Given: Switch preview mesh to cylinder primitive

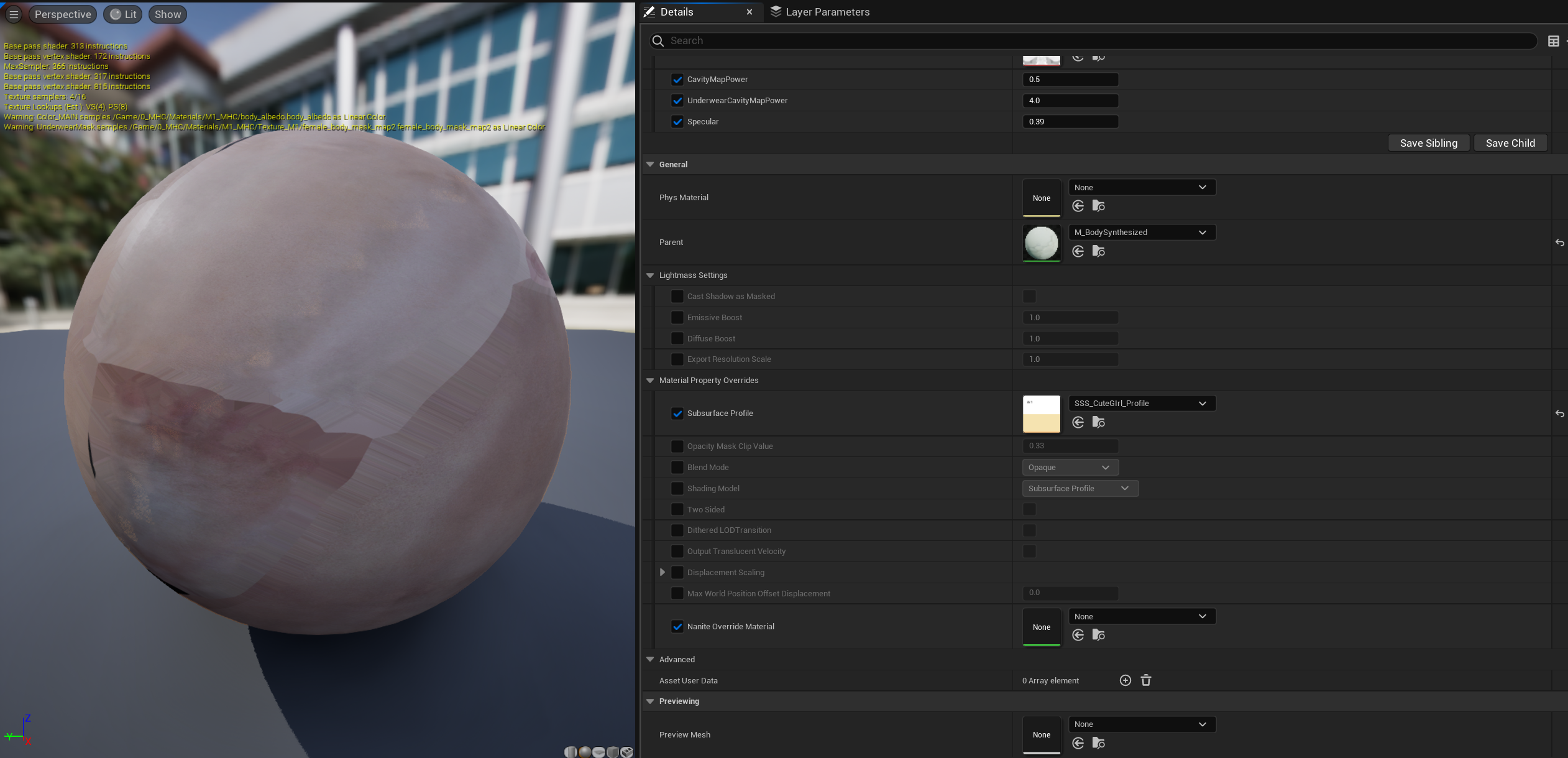Looking at the screenshot, I should click(571, 752).
